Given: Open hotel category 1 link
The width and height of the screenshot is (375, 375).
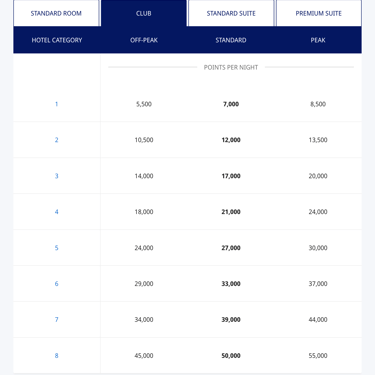Looking at the screenshot, I should pos(56,104).
